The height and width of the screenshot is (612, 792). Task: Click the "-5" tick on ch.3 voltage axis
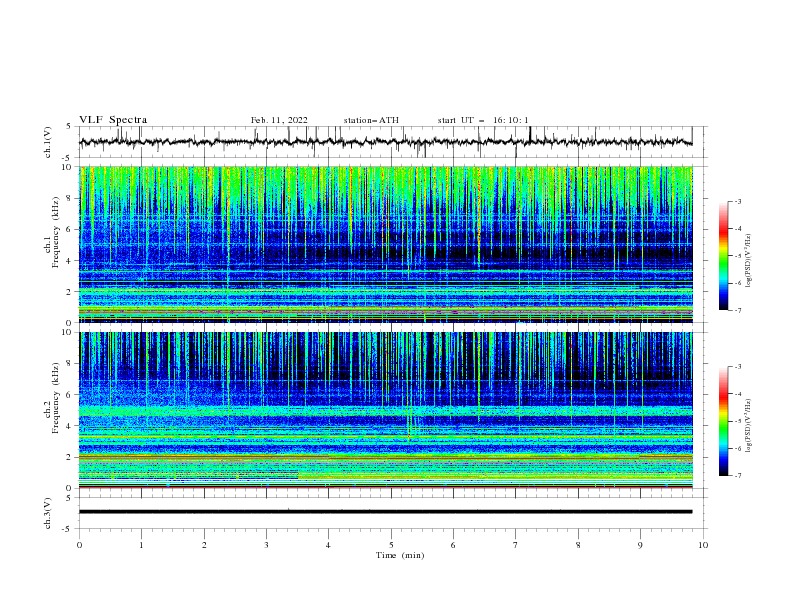click(68, 529)
